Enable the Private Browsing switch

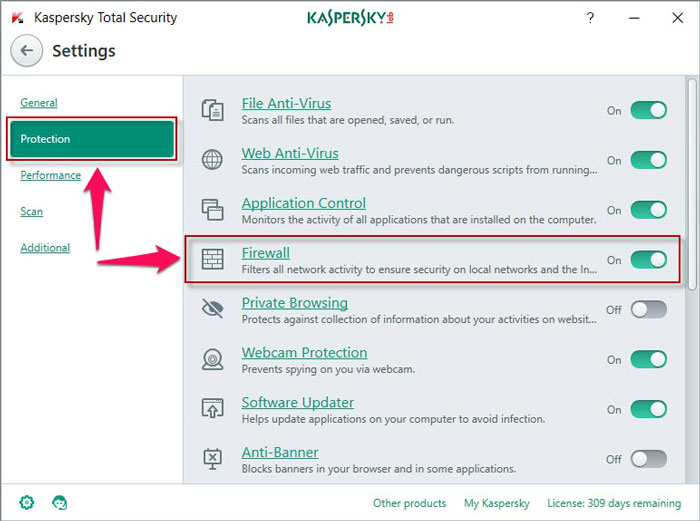coord(649,309)
